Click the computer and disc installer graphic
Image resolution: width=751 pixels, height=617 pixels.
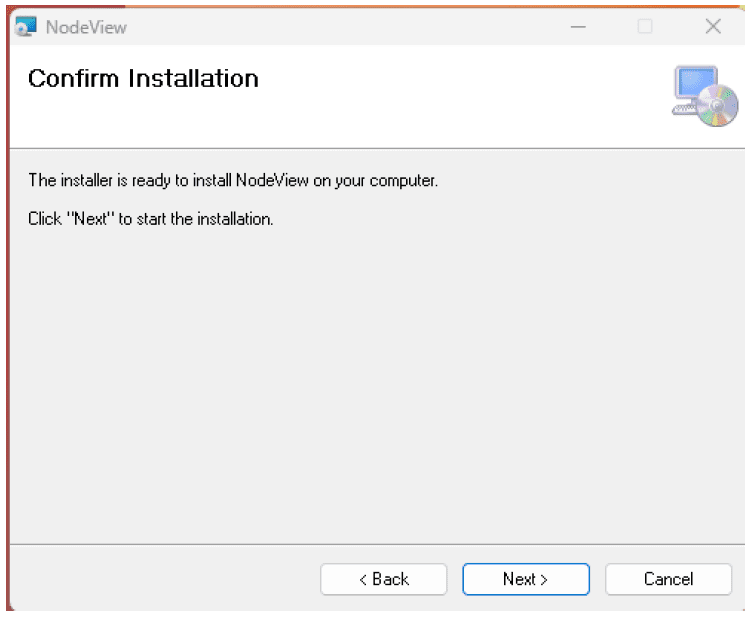[705, 96]
